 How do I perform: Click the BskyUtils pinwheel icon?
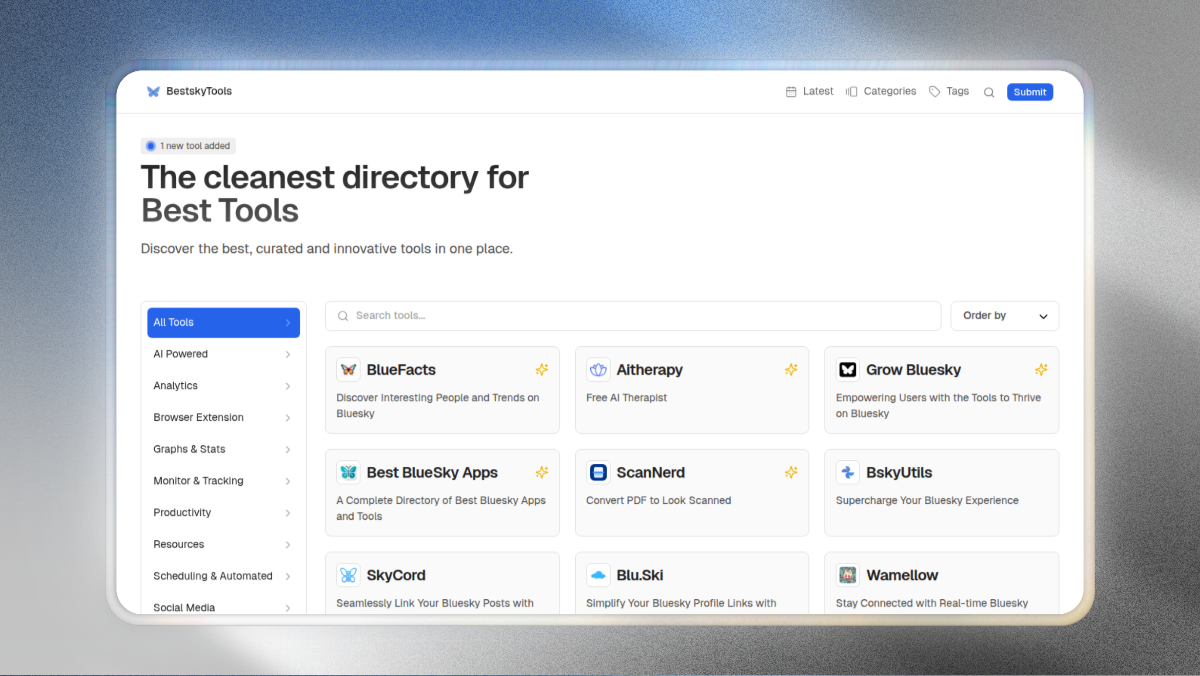point(847,473)
